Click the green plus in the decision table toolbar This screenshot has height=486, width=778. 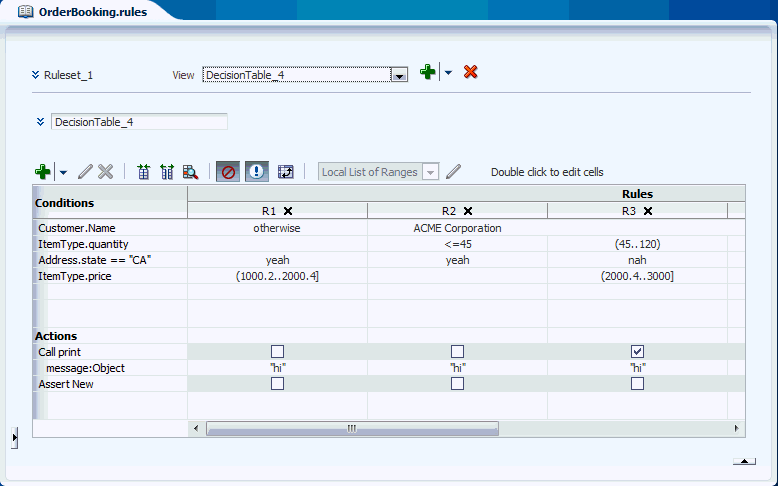coord(43,172)
